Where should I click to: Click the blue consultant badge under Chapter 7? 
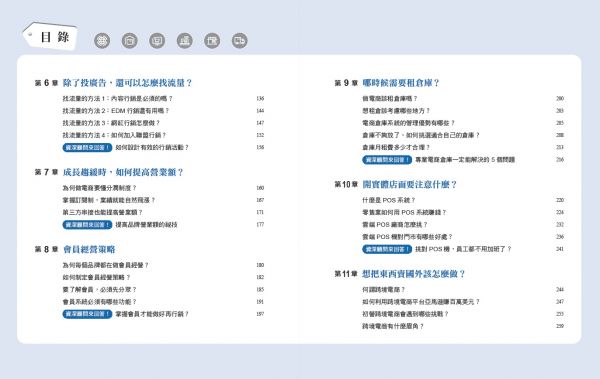[x=87, y=225]
